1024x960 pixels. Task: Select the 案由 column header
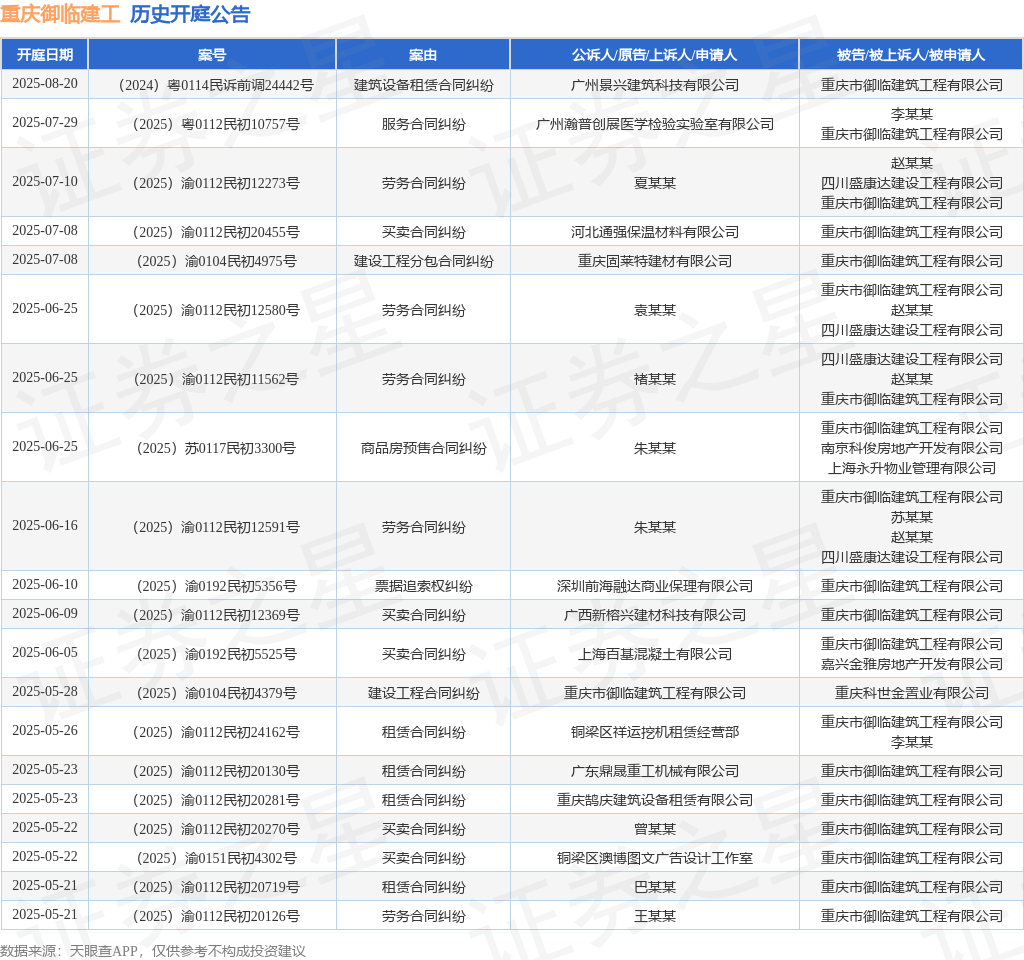pos(423,55)
